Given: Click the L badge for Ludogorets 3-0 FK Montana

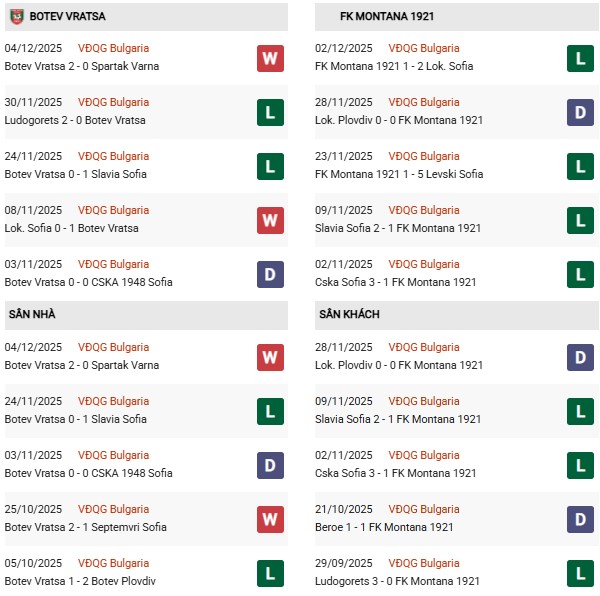Looking at the screenshot, I should pos(580,573).
